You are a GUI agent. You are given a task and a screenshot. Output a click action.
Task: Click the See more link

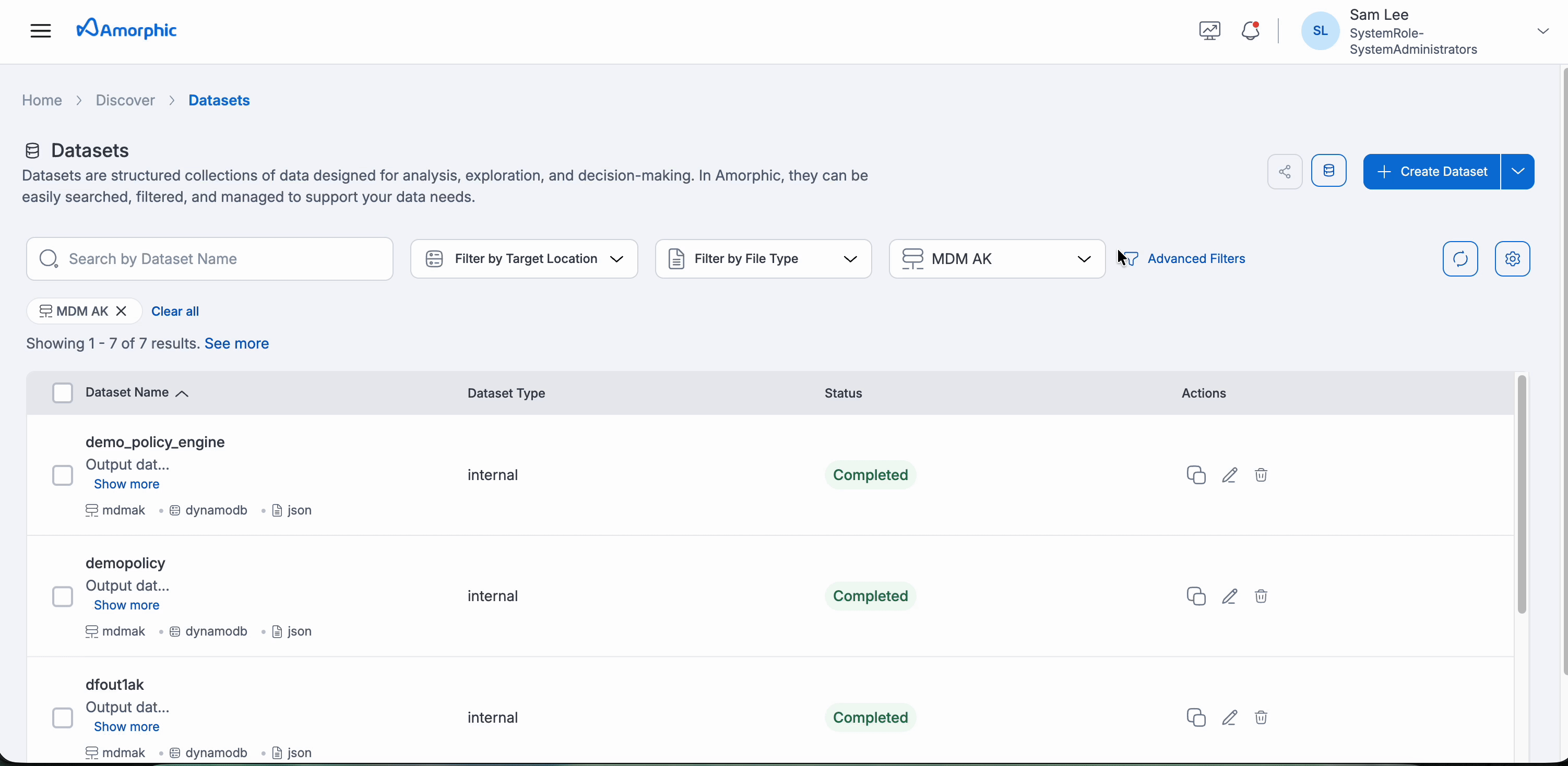[237, 344]
